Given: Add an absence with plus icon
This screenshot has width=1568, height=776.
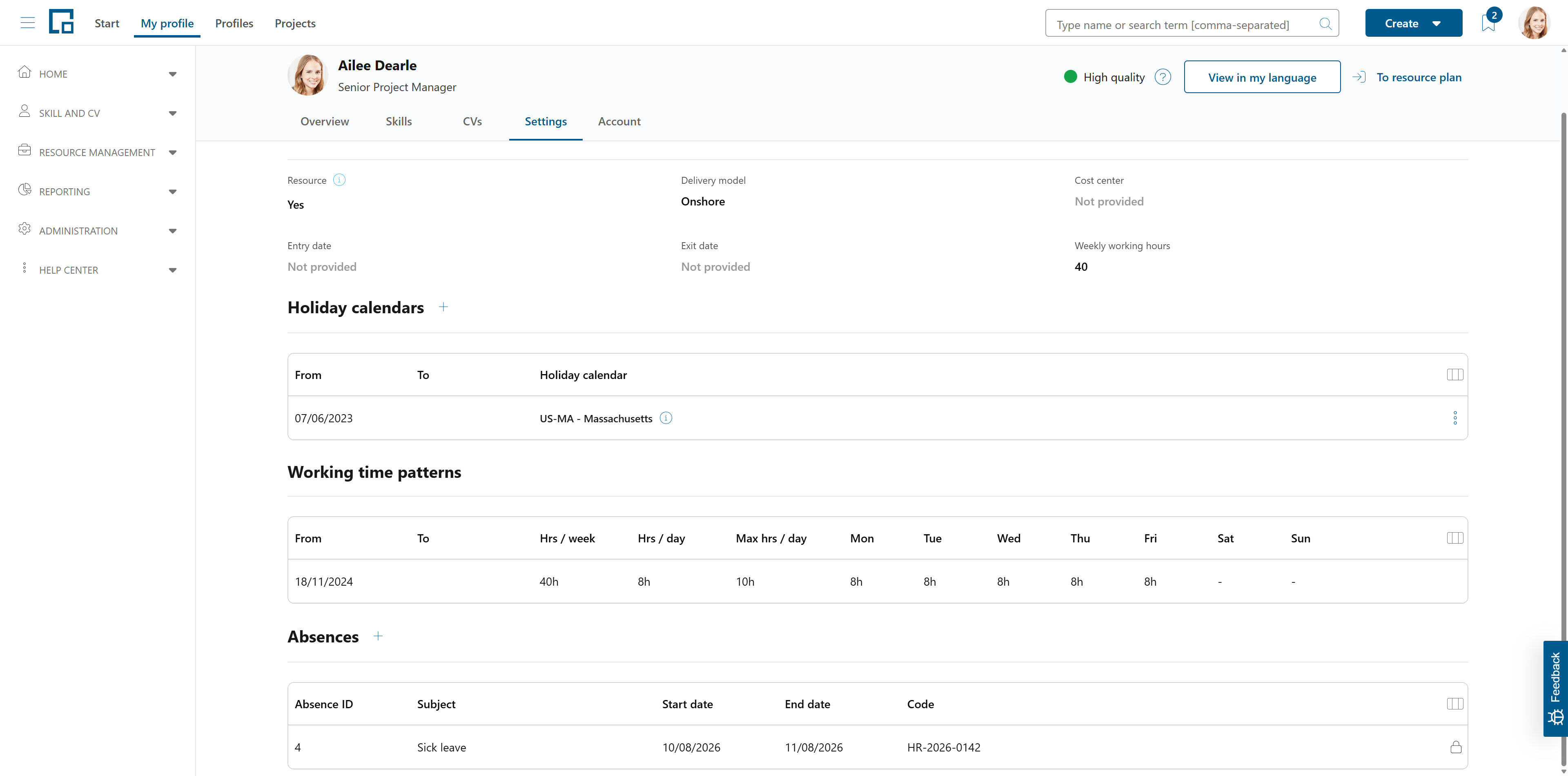Looking at the screenshot, I should point(378,637).
